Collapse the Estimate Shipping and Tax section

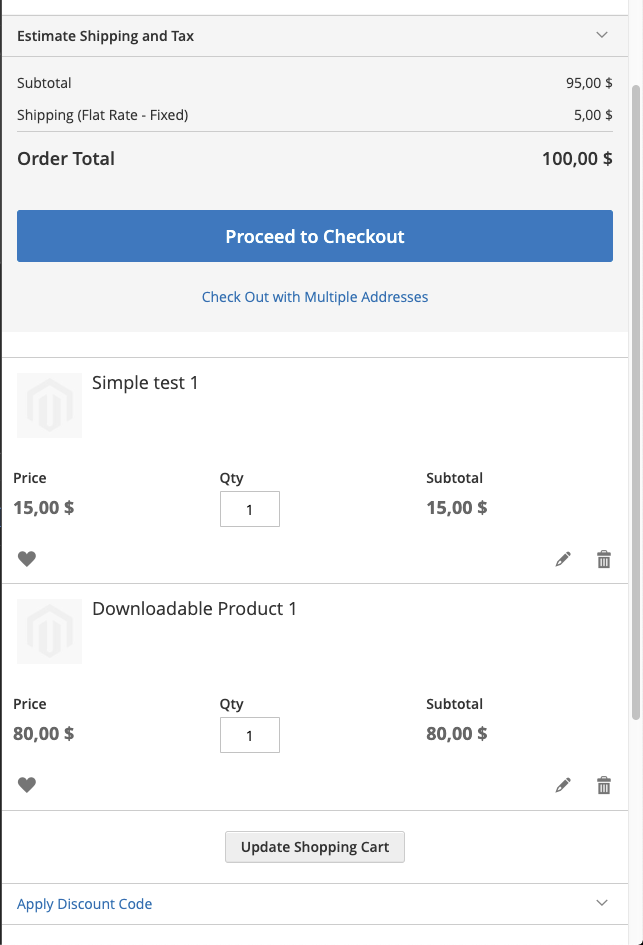(602, 35)
